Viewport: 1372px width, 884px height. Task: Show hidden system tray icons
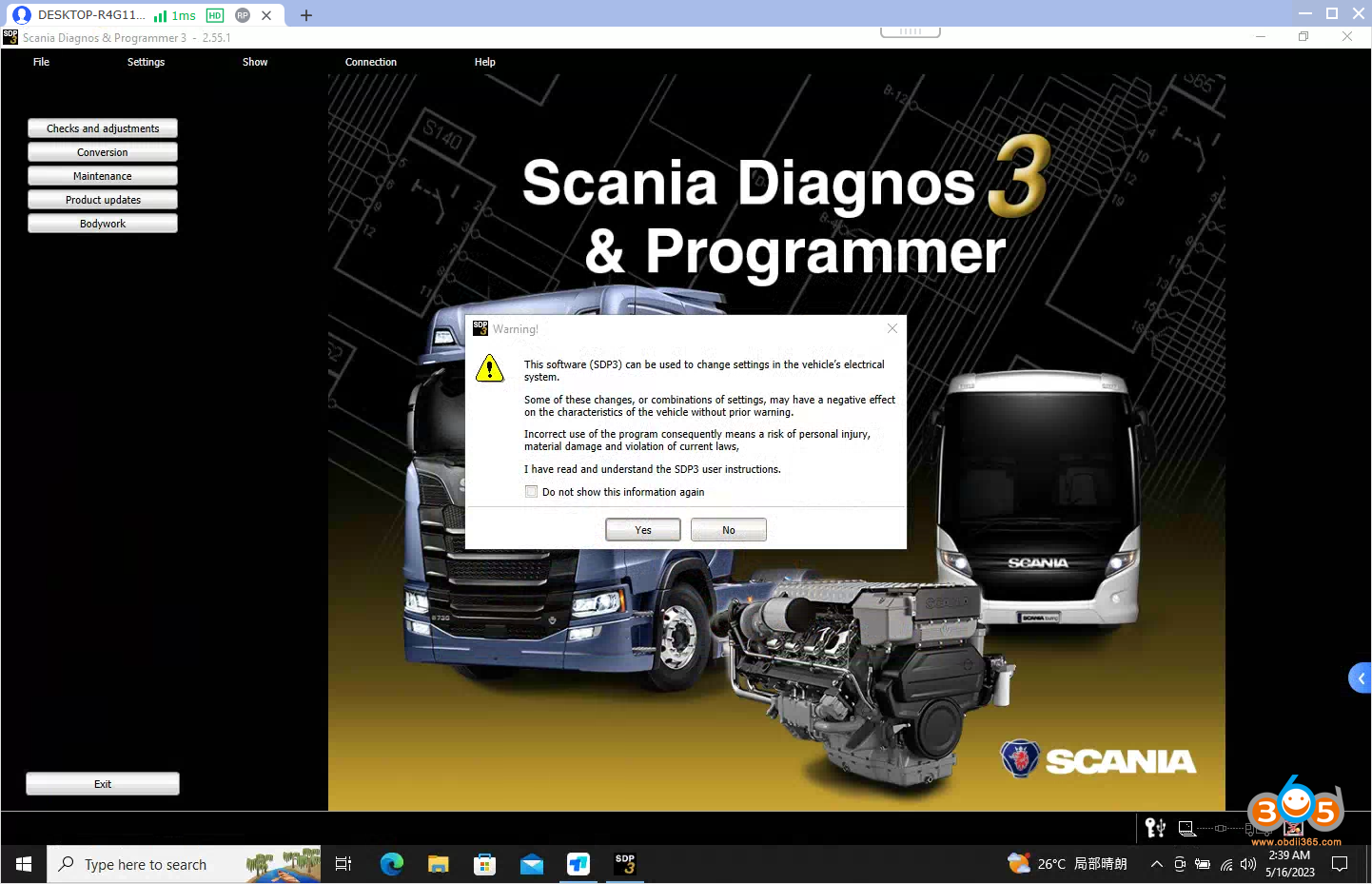tap(1156, 864)
